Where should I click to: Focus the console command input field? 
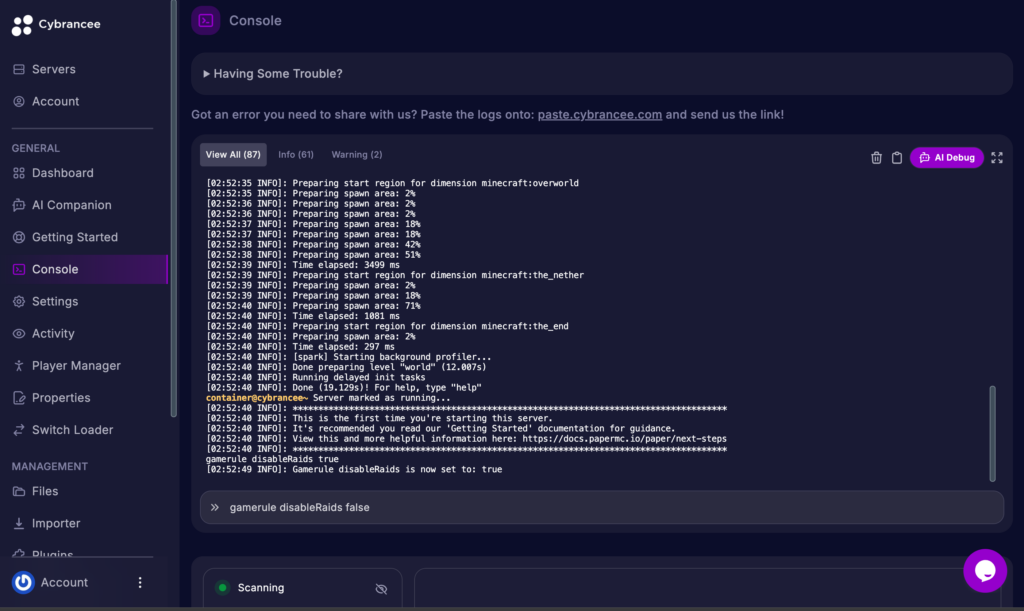[x=601, y=507]
